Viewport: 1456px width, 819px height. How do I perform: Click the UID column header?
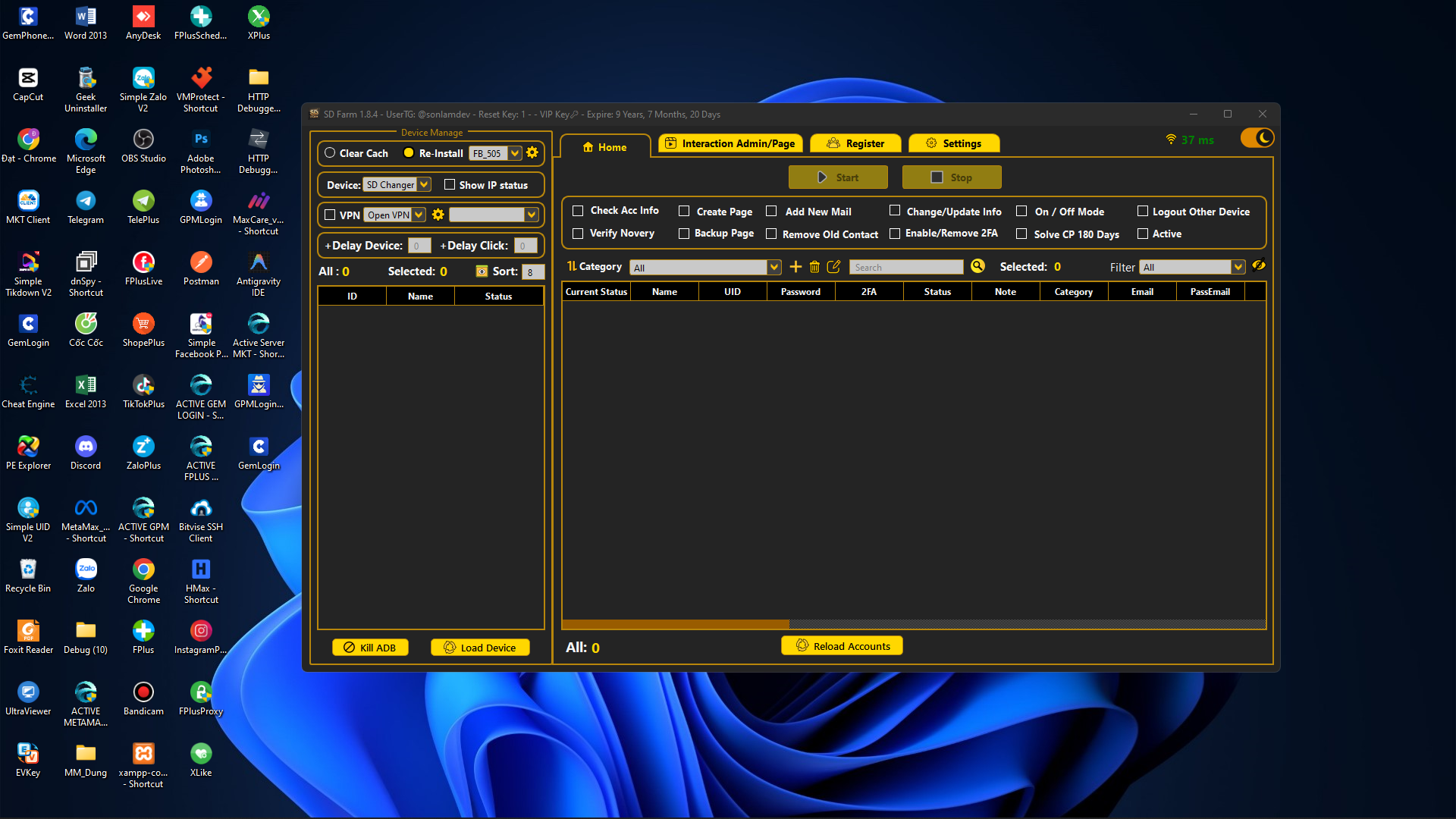[733, 291]
